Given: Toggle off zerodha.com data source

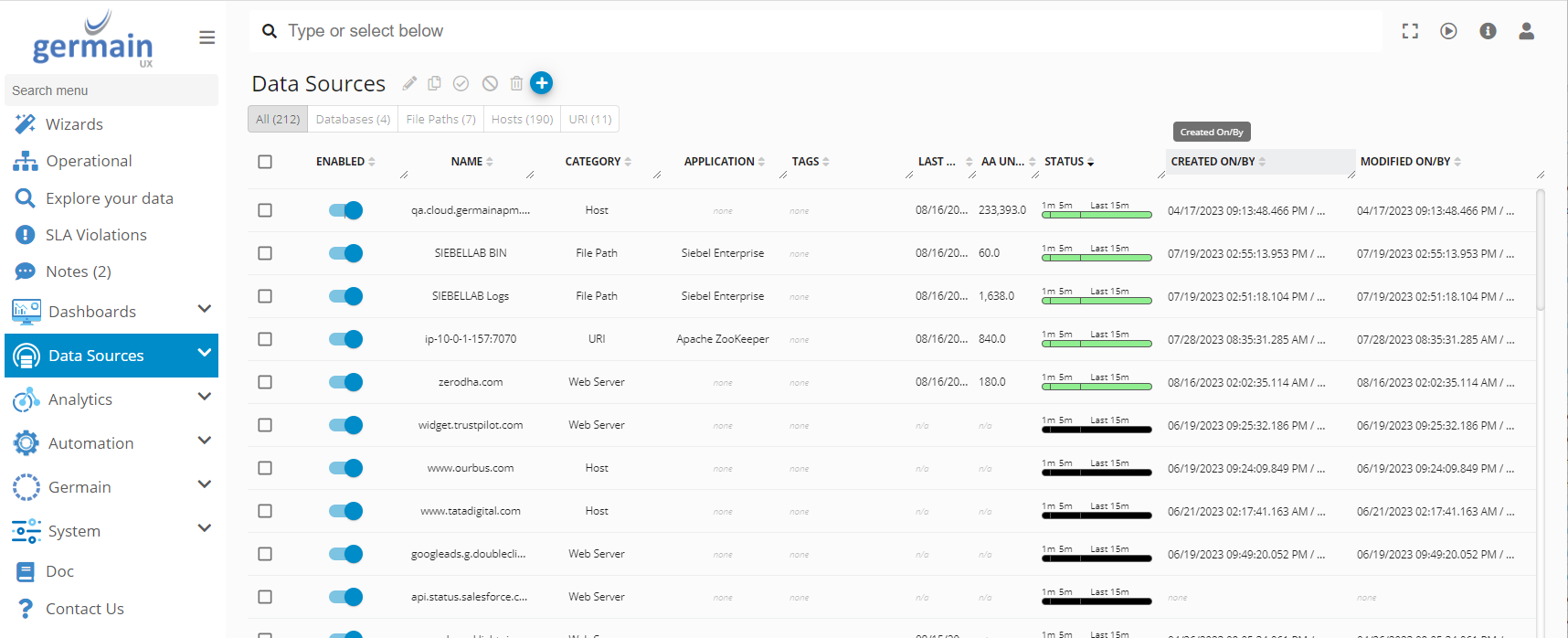Looking at the screenshot, I should coord(346,382).
